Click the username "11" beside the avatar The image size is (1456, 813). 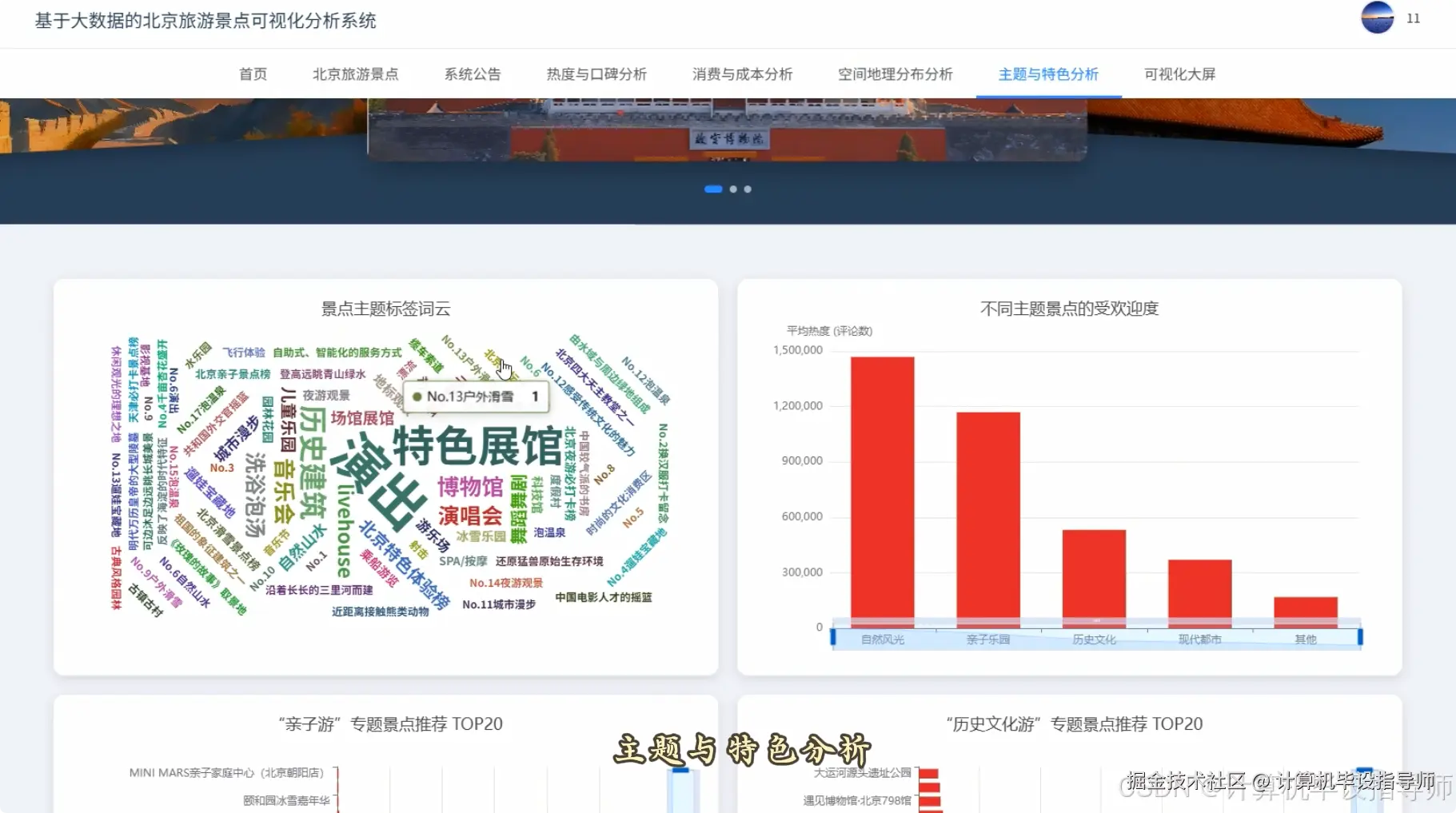(x=1412, y=18)
